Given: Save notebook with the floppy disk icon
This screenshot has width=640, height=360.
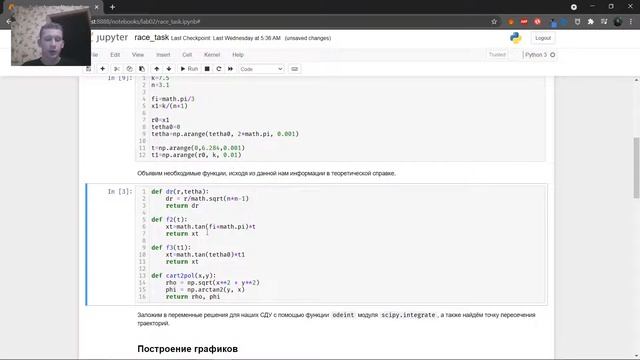Looking at the screenshot, I should coord(88,69).
